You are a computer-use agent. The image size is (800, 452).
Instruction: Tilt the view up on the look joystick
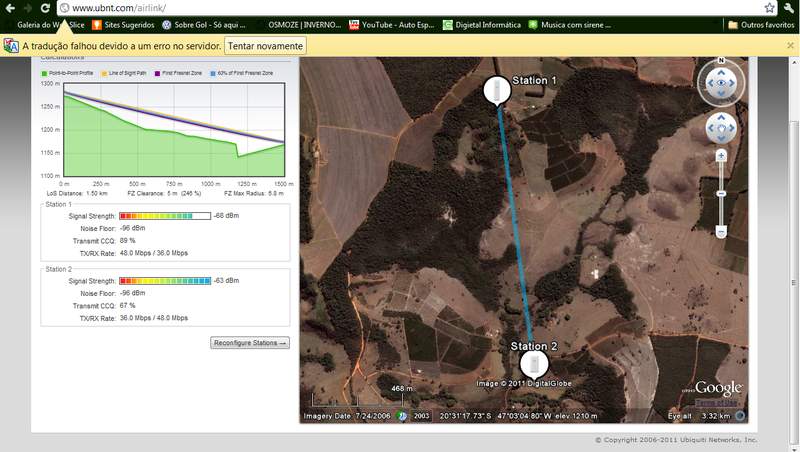click(721, 73)
